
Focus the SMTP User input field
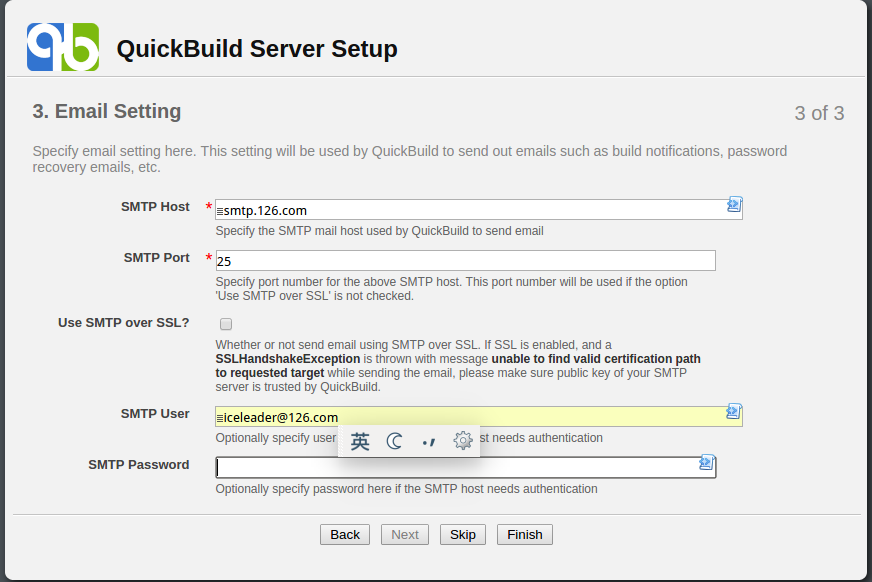click(479, 417)
